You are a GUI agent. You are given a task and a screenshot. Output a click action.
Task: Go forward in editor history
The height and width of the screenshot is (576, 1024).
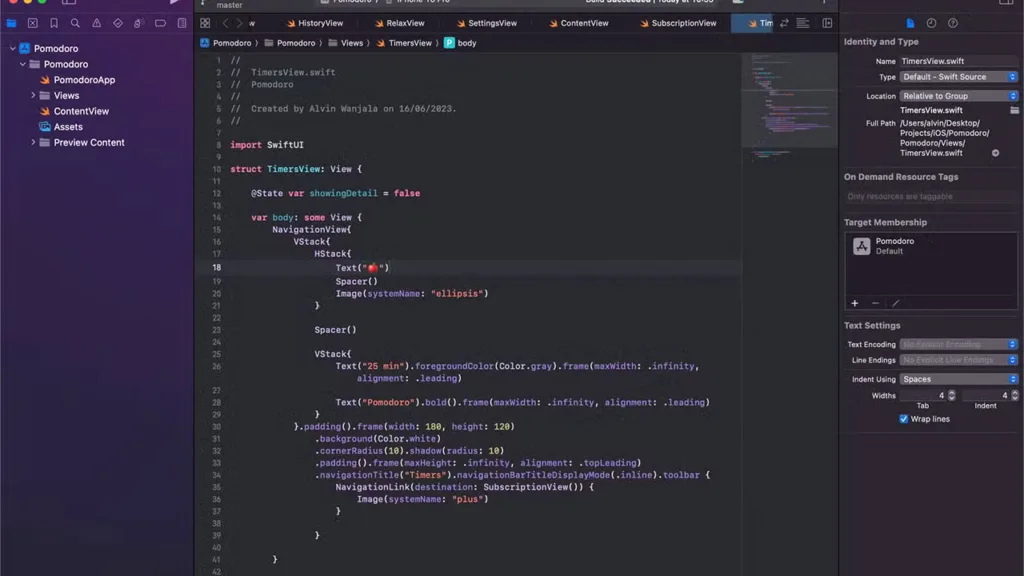click(239, 23)
